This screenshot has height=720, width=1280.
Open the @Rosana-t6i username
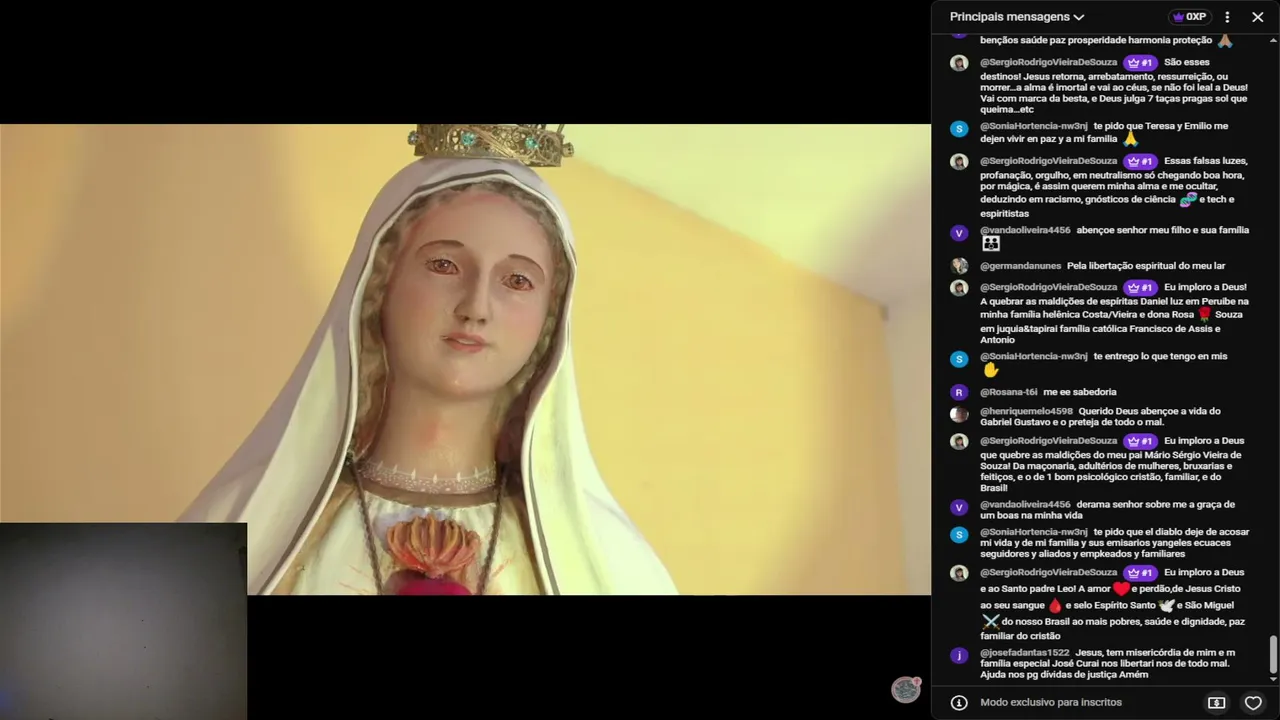(1009, 392)
